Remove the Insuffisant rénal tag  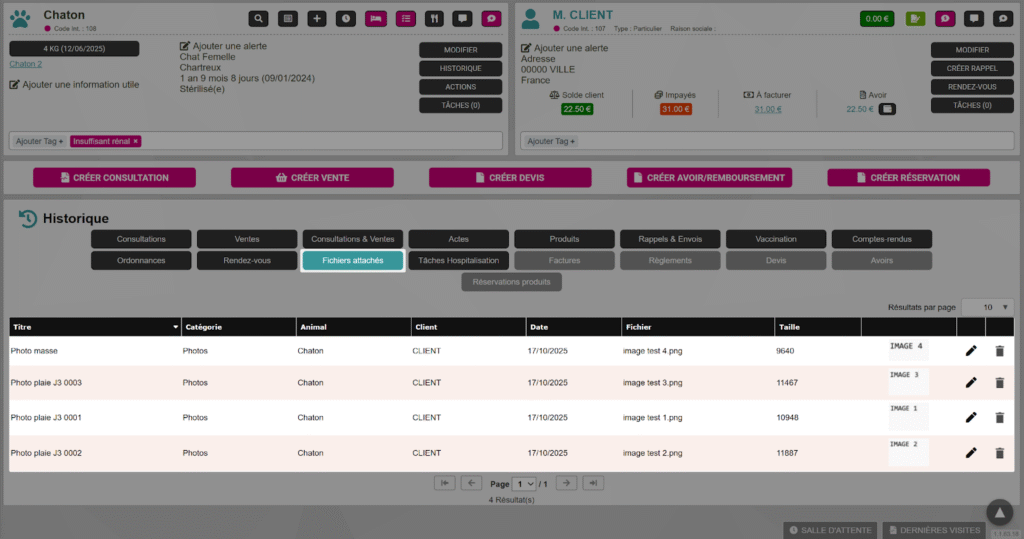click(x=136, y=142)
